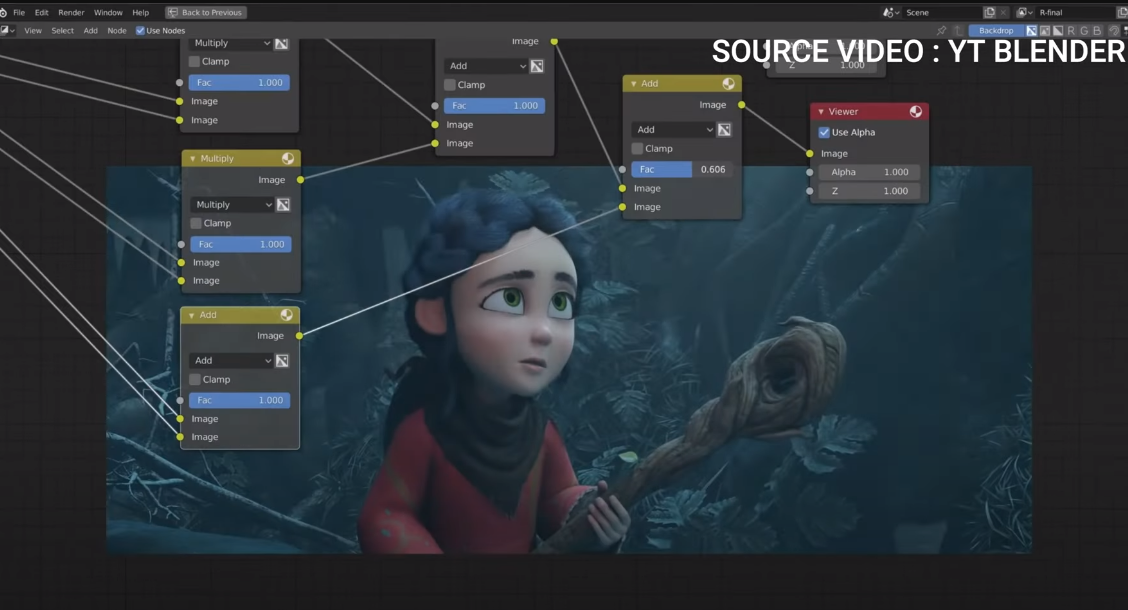Image resolution: width=1128 pixels, height=610 pixels.
Task: Open Add blend dropdown on selected Add node
Action: [x=231, y=360]
